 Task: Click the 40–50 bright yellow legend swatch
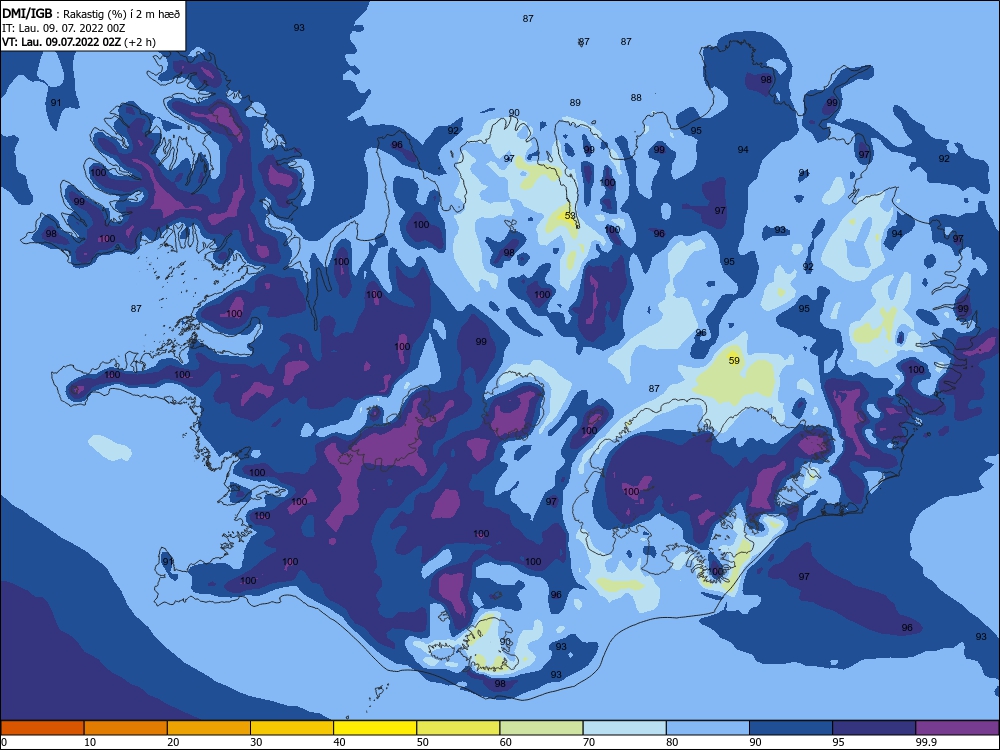click(x=375, y=728)
